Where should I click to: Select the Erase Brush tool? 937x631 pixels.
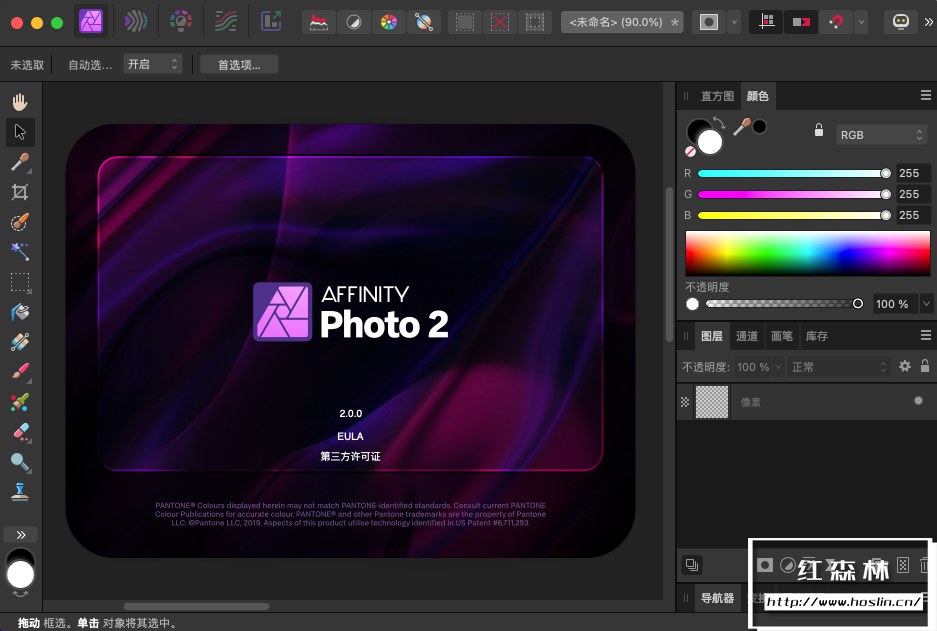point(20,432)
